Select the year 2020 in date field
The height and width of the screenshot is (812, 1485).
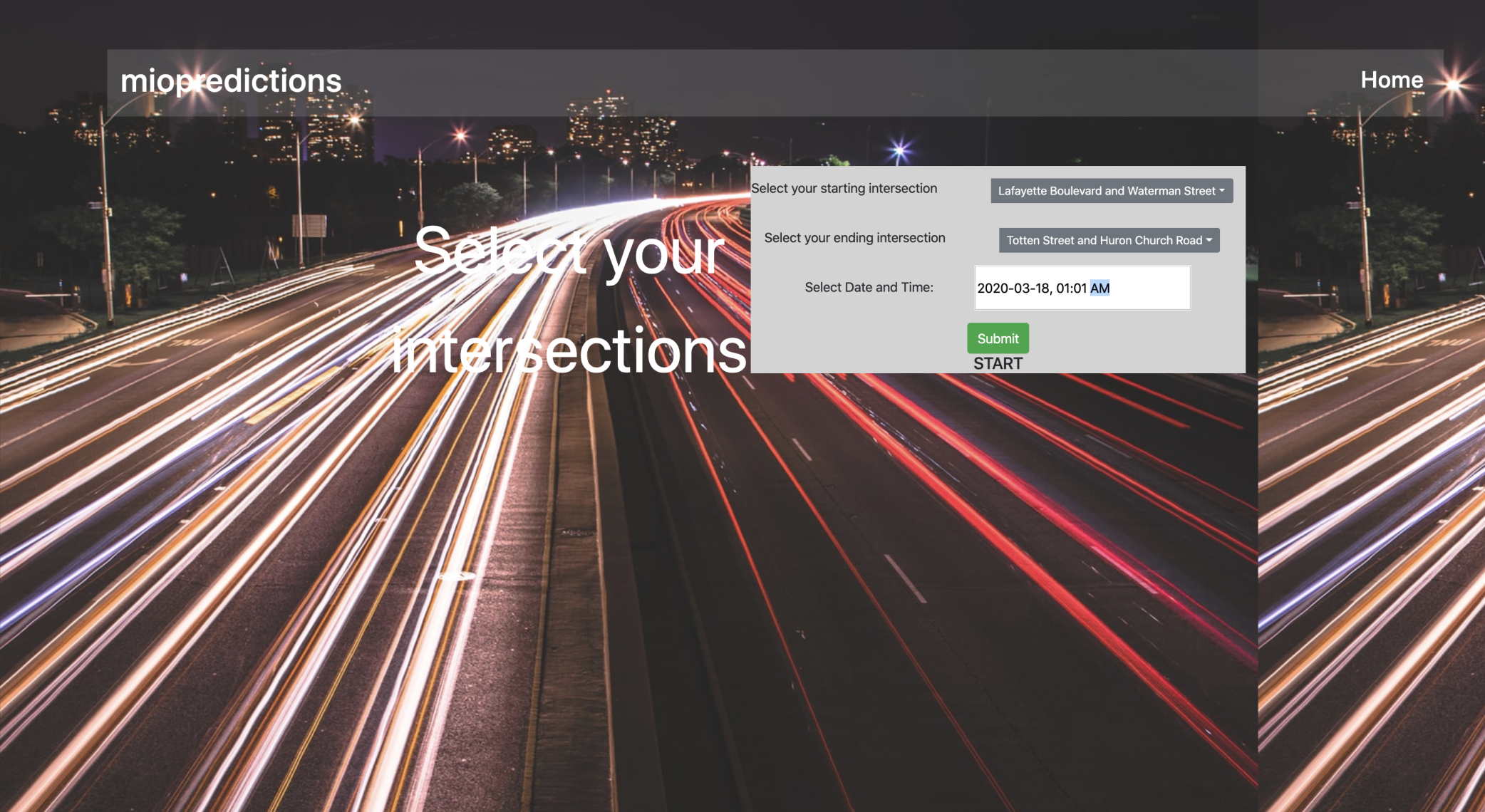[x=993, y=288]
